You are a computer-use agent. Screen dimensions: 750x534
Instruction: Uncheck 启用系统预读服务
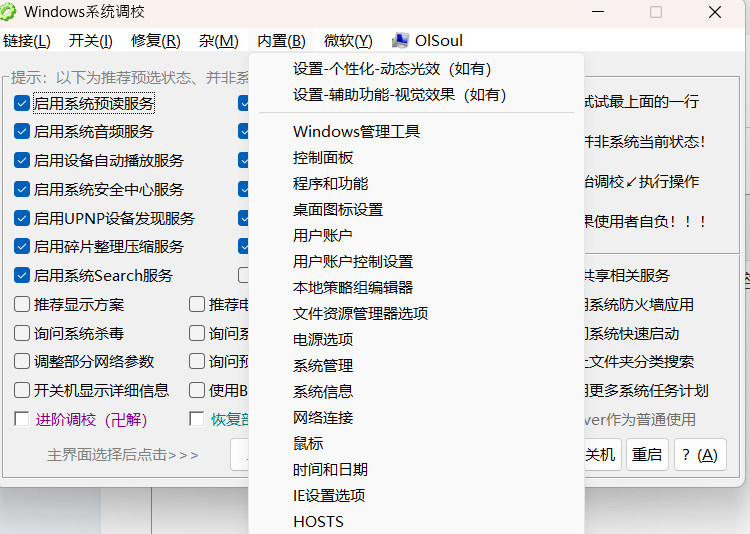pyautogui.click(x=22, y=103)
